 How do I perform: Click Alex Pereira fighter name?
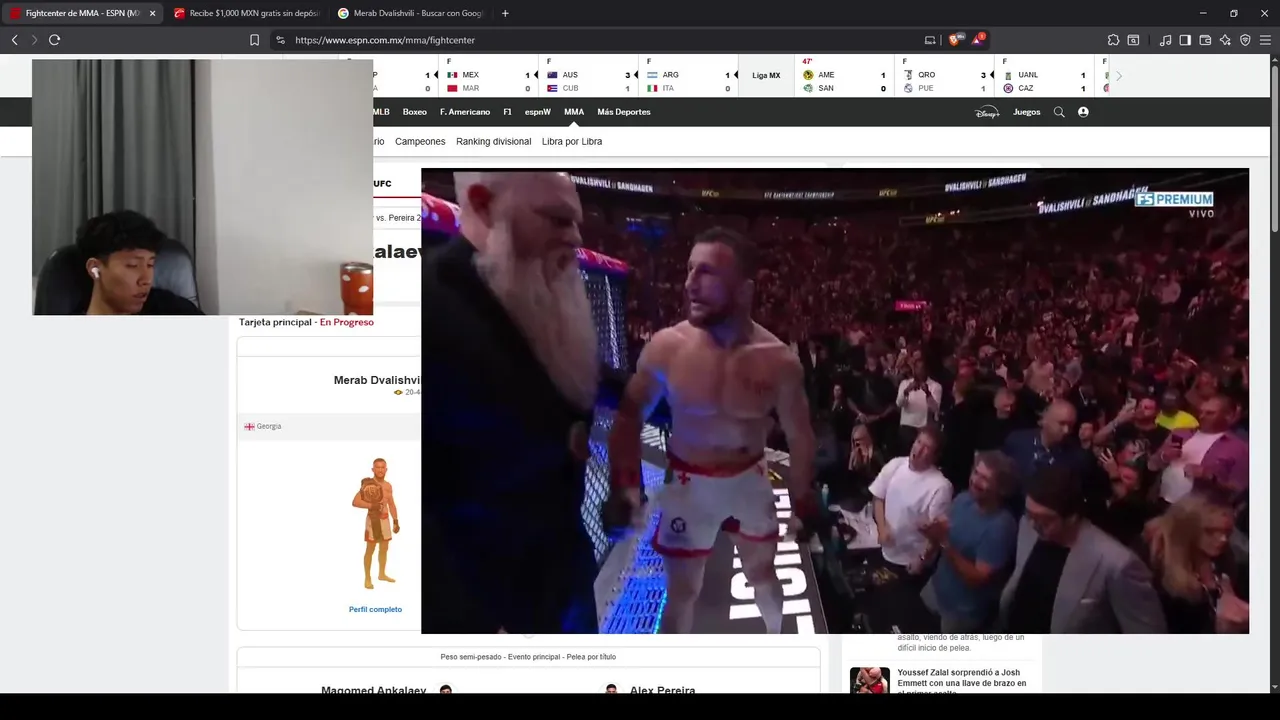tap(662, 691)
